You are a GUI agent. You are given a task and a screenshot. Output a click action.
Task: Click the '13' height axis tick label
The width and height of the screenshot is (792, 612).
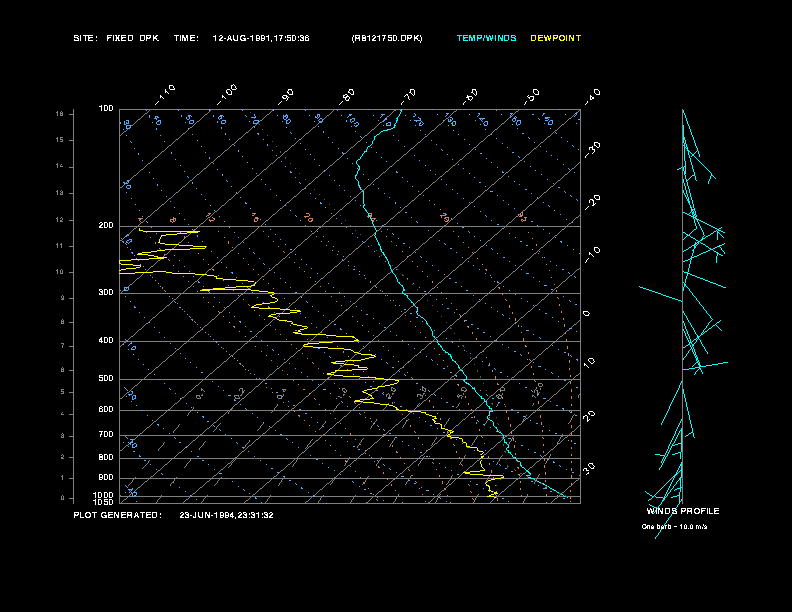(60, 193)
